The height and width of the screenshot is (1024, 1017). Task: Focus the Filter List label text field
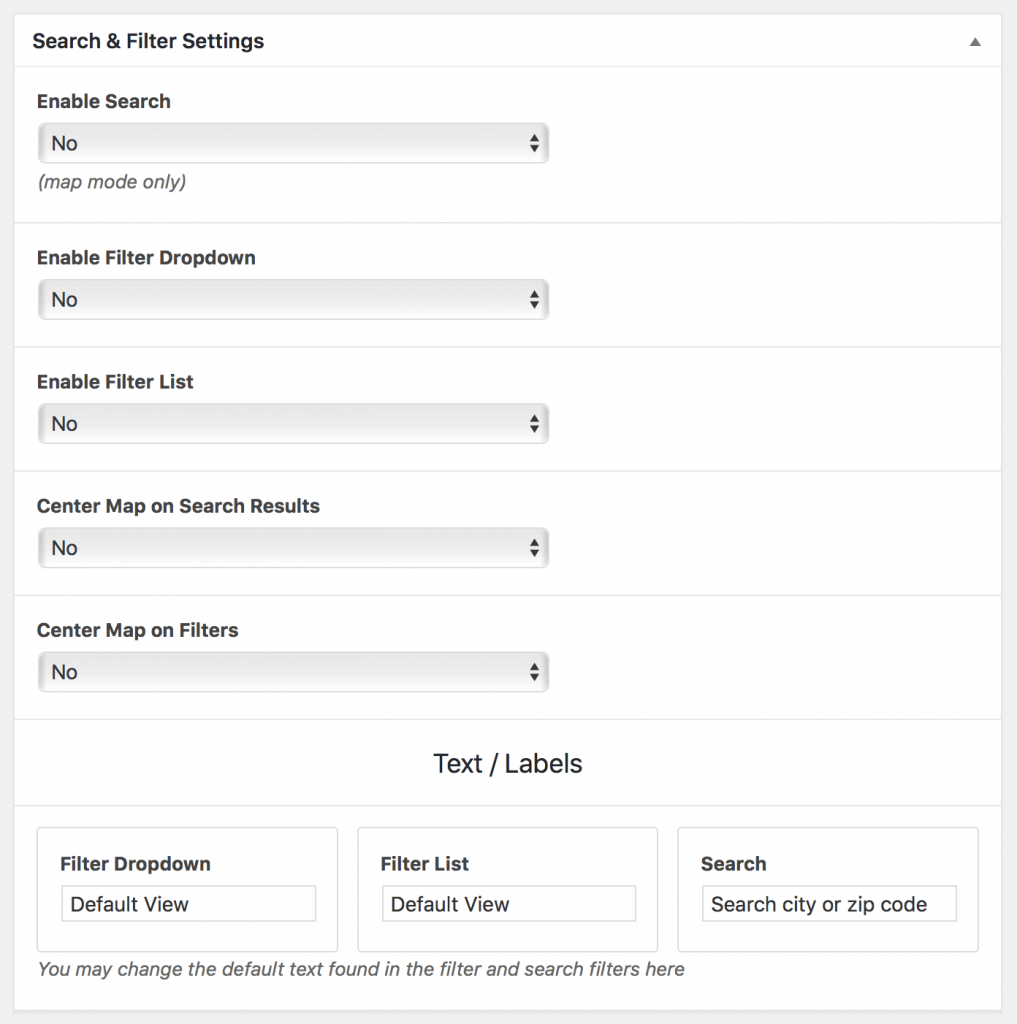(x=508, y=904)
